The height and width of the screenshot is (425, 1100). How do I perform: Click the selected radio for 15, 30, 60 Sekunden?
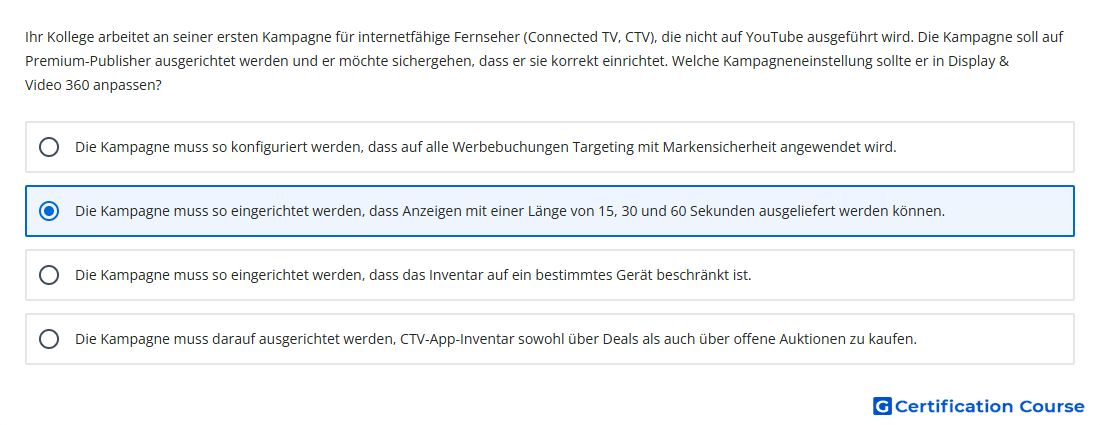(49, 211)
